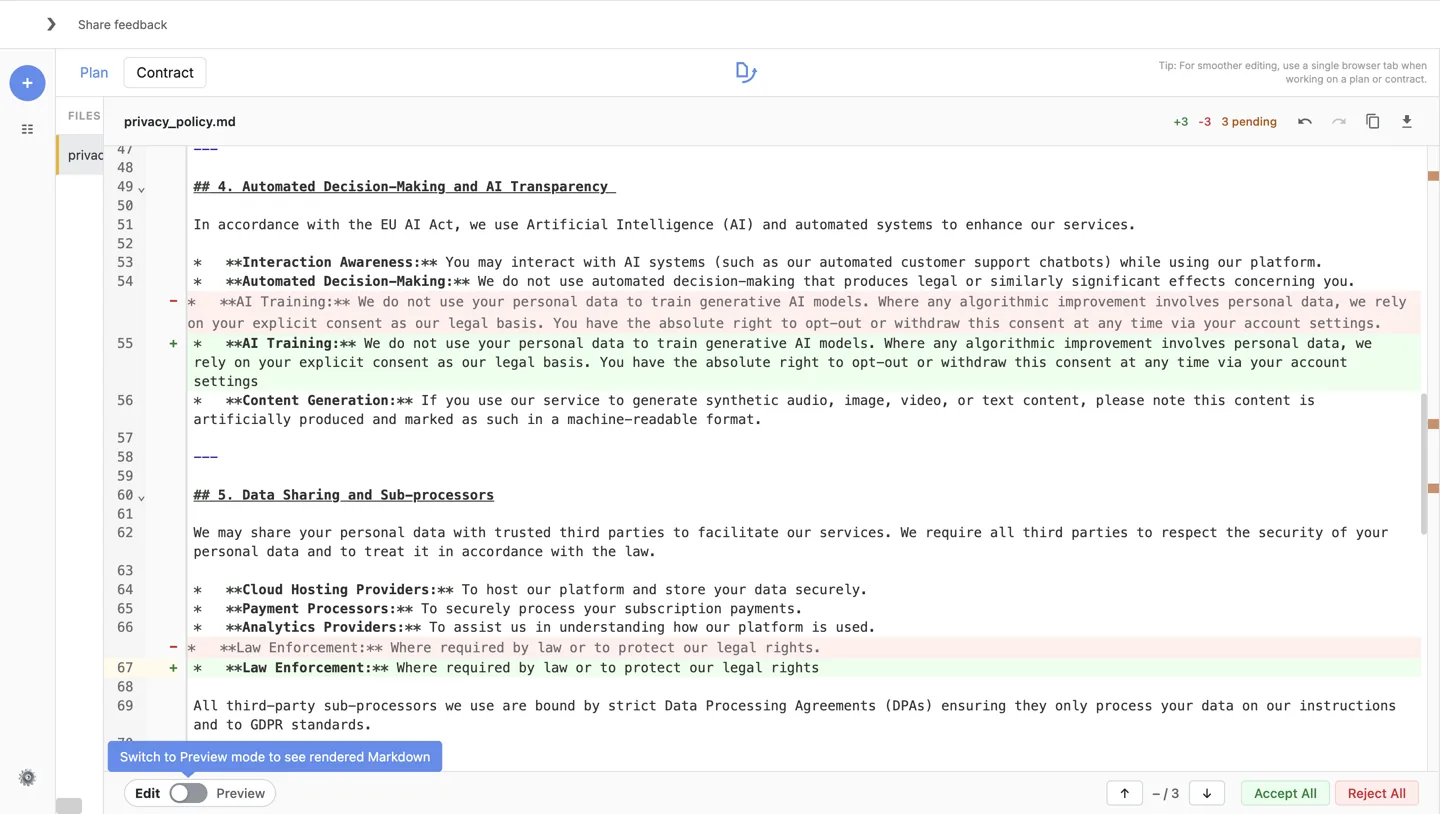Open the list icon in left sidebar
This screenshot has width=1440, height=814.
click(27, 129)
